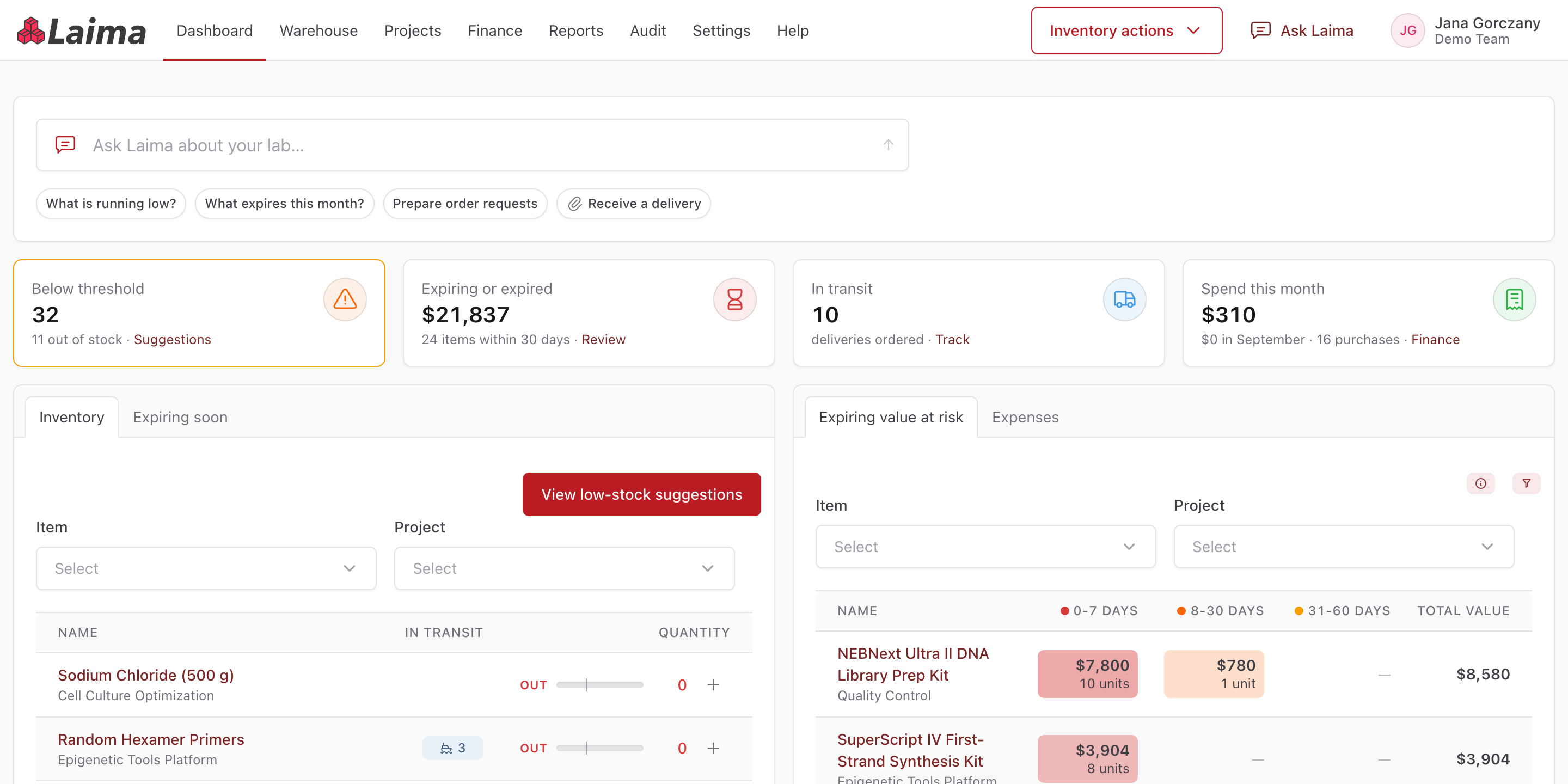Click the warning triangle icon on Below threshold card
The image size is (1568, 784).
345,299
